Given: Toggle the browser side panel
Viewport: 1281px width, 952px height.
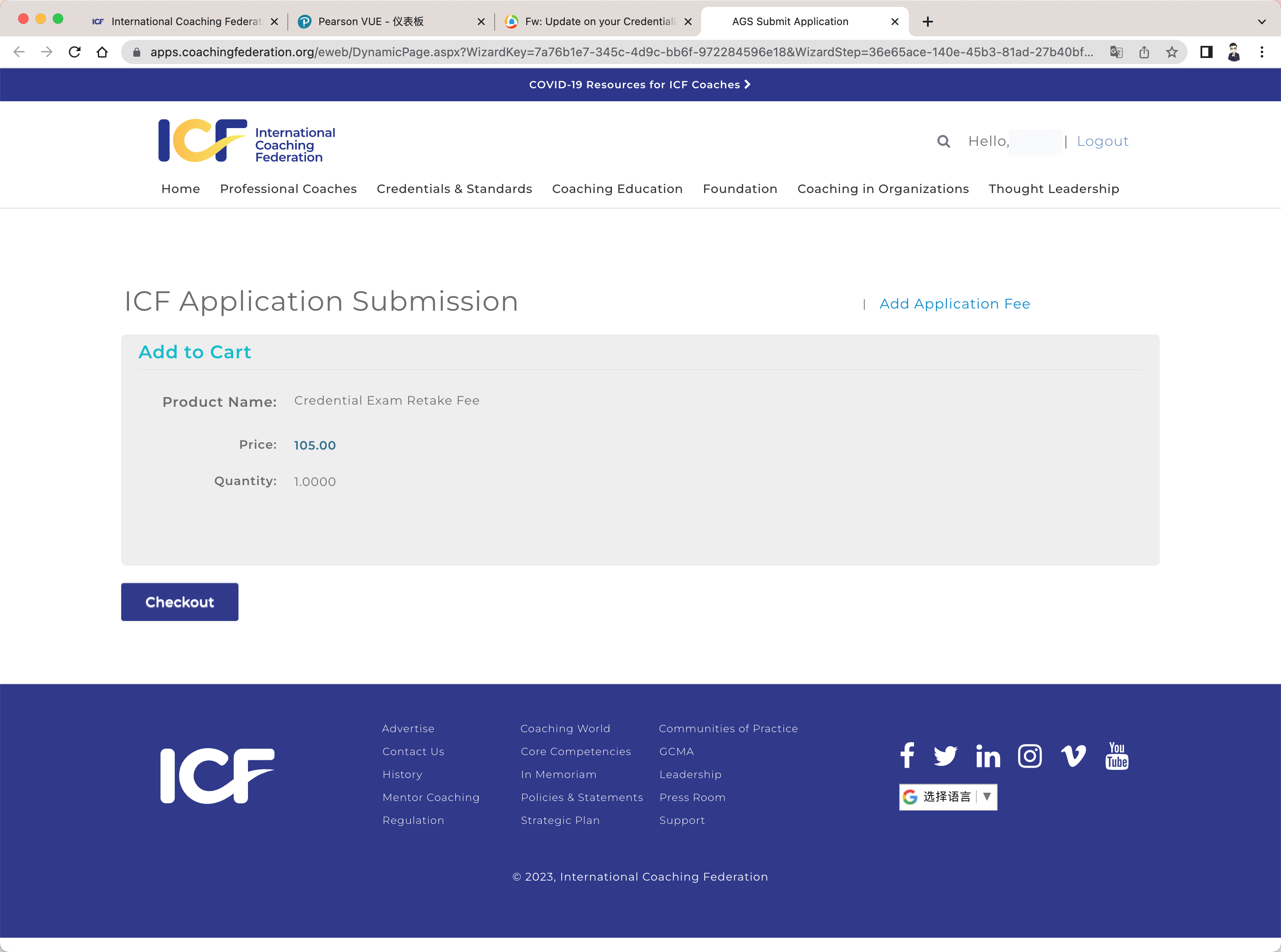Looking at the screenshot, I should (x=1206, y=52).
